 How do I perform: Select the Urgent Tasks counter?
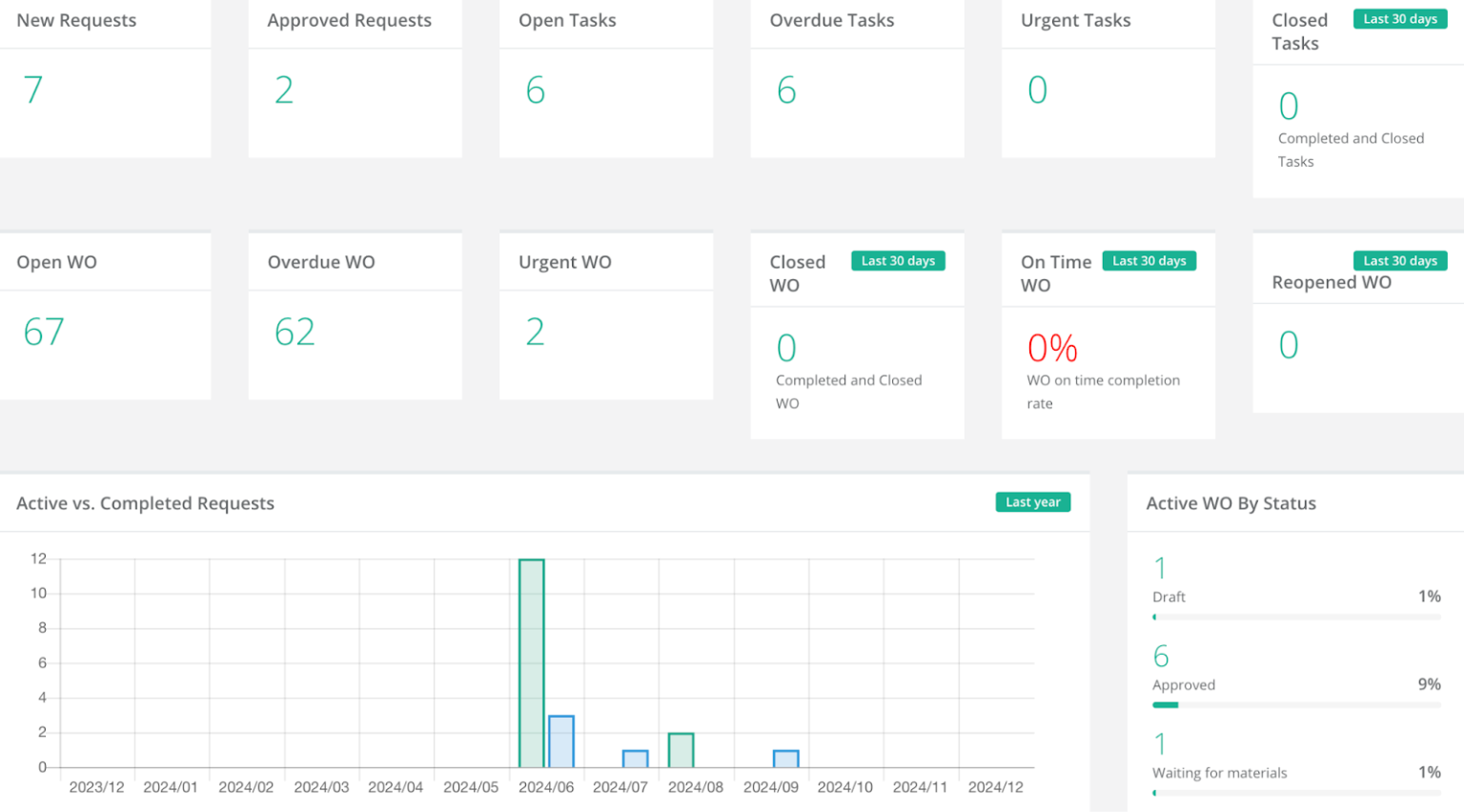point(1106,76)
